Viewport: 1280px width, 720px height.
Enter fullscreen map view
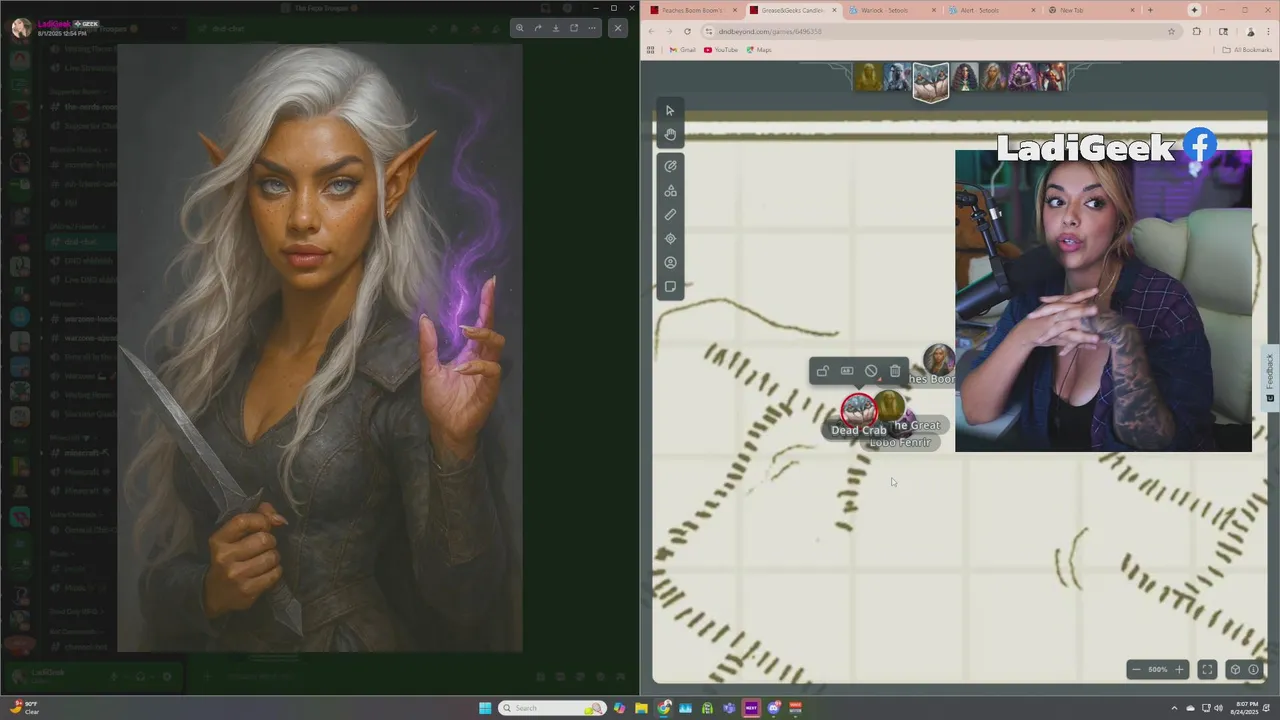(1207, 669)
